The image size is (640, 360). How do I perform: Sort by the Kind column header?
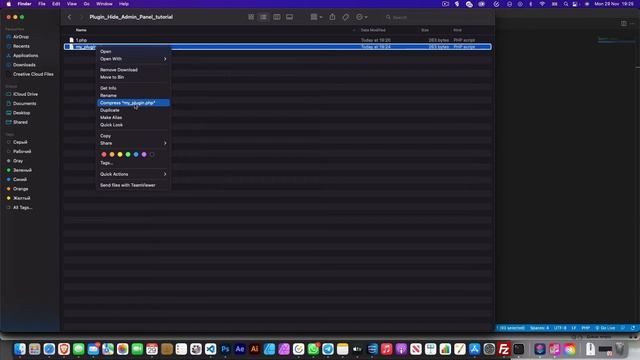457,30
